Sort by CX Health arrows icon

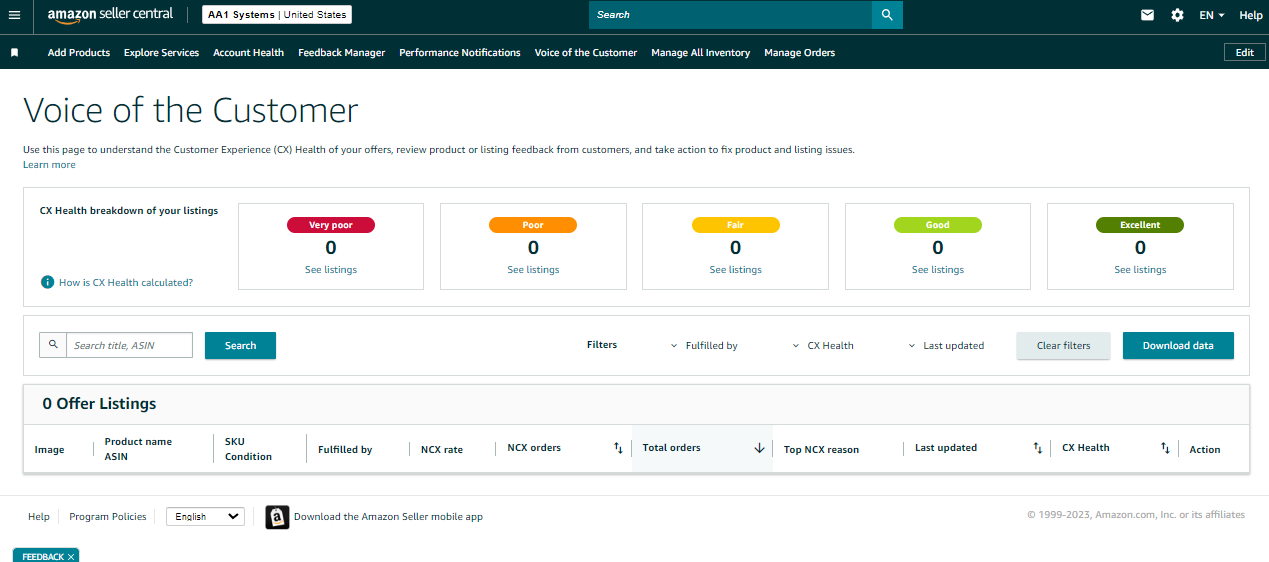1165,448
